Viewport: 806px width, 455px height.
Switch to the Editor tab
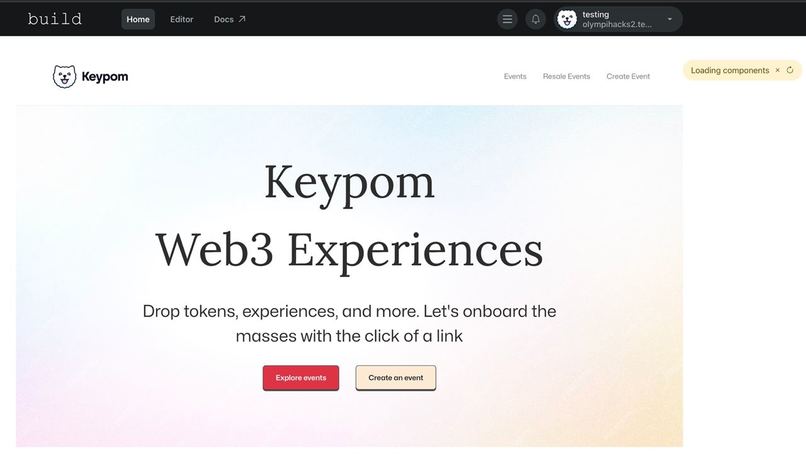pyautogui.click(x=181, y=19)
